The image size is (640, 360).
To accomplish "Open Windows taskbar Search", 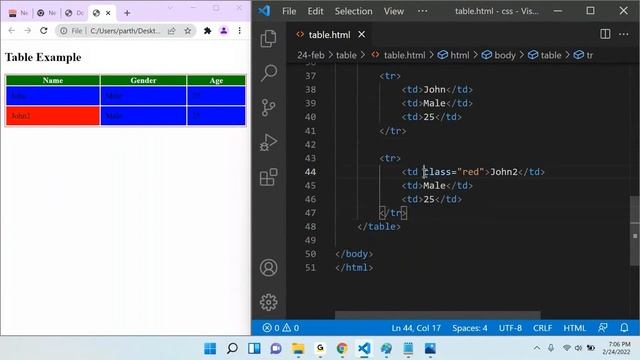I will [x=232, y=349].
